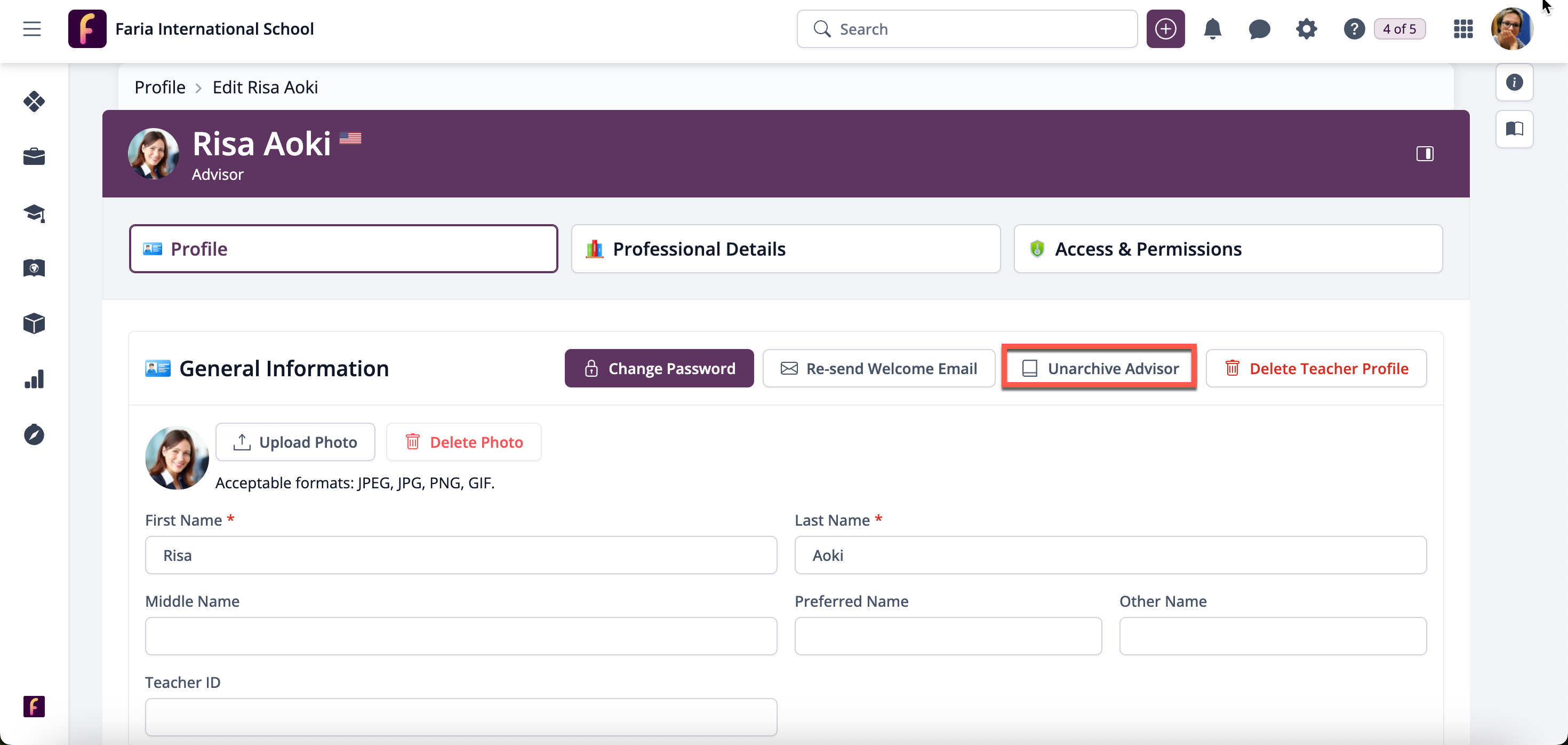
Task: Open the apps grid launcher icon
Action: click(1463, 29)
